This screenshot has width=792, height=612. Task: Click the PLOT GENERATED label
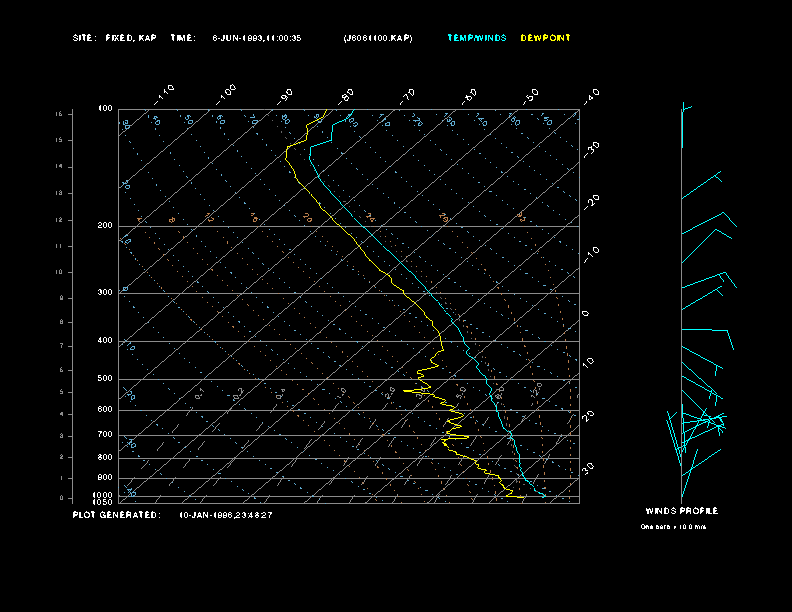coord(116,515)
